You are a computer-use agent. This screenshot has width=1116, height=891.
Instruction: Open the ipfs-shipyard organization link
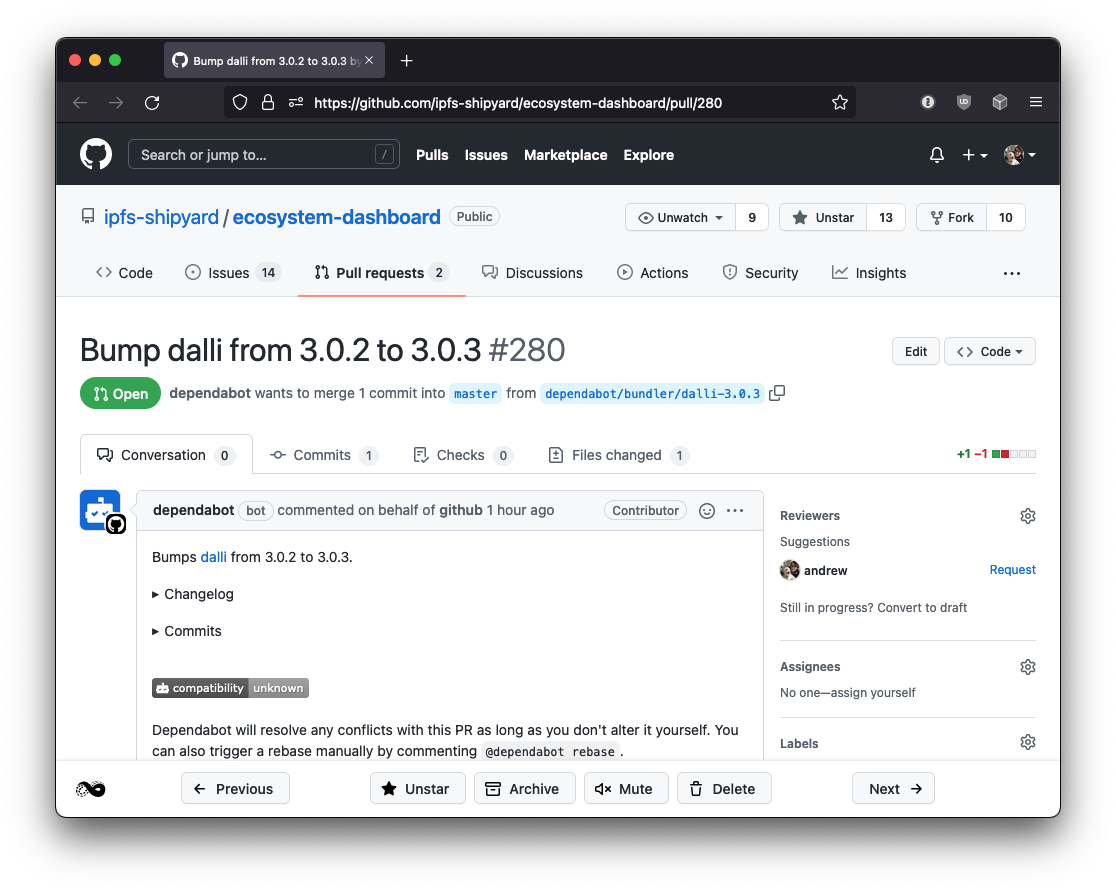point(161,217)
